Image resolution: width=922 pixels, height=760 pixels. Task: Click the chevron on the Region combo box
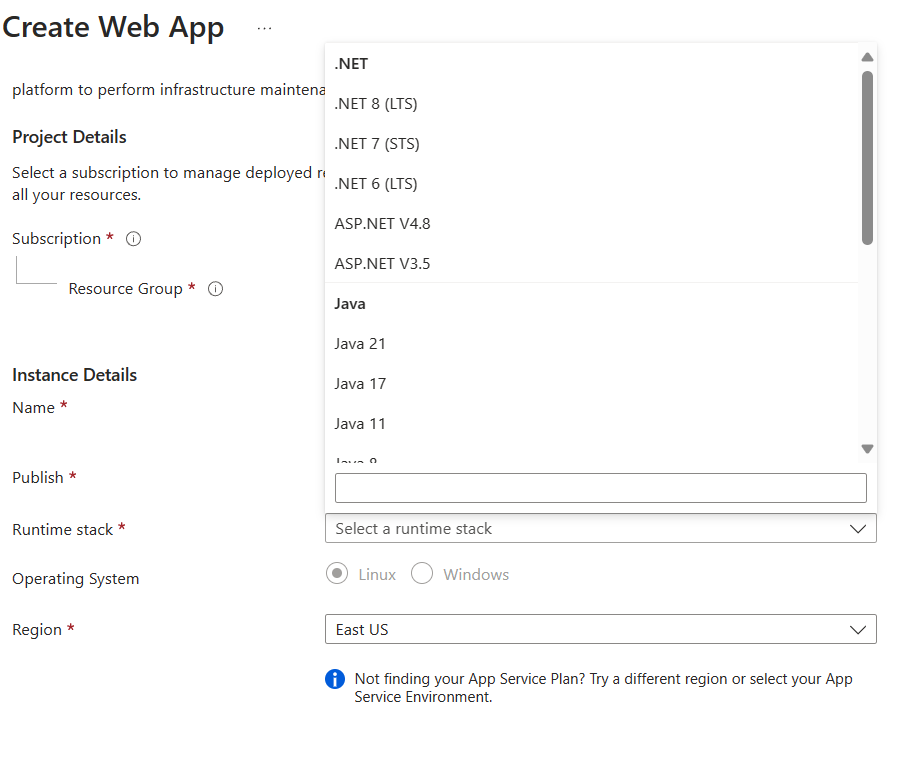[857, 630]
